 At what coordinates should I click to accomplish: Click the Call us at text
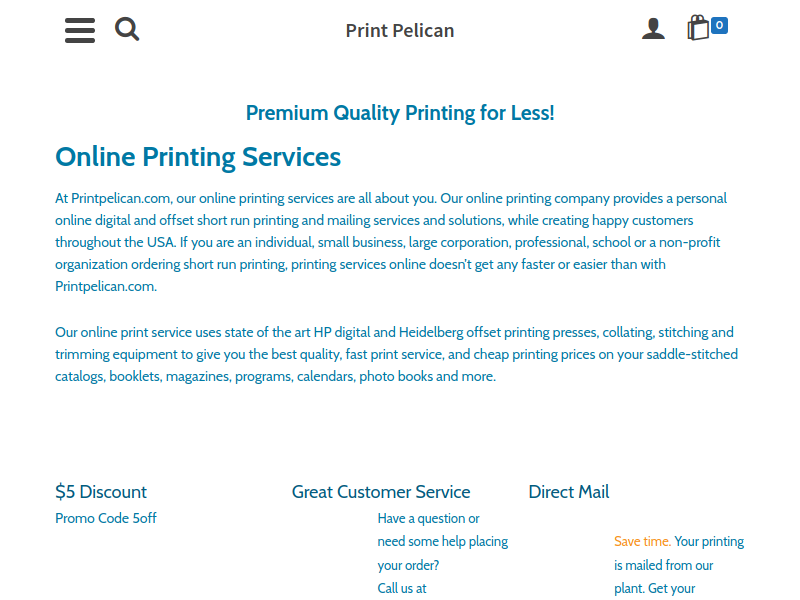coord(402,588)
